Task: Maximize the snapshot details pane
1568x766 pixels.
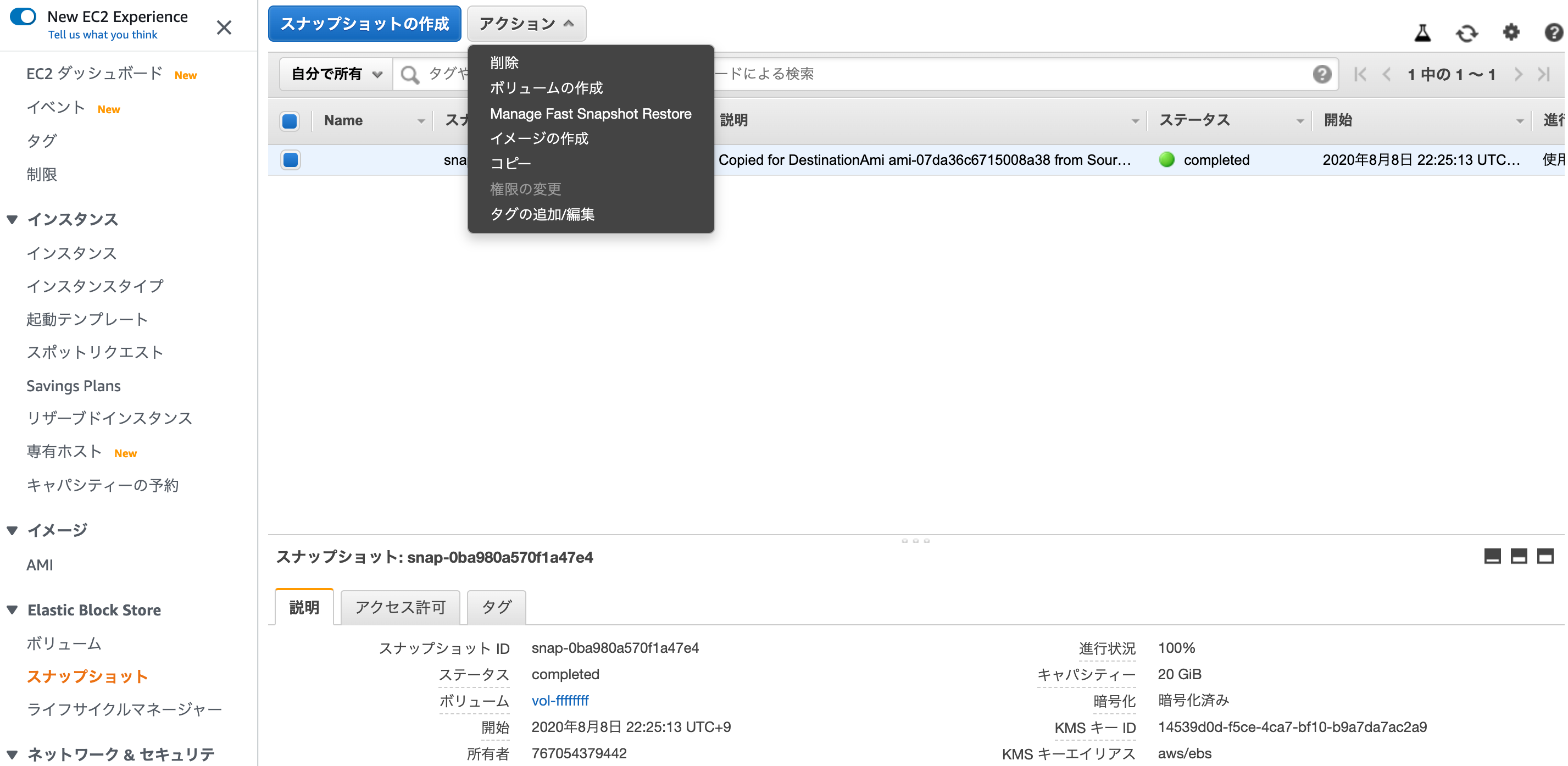Action: (x=1544, y=556)
